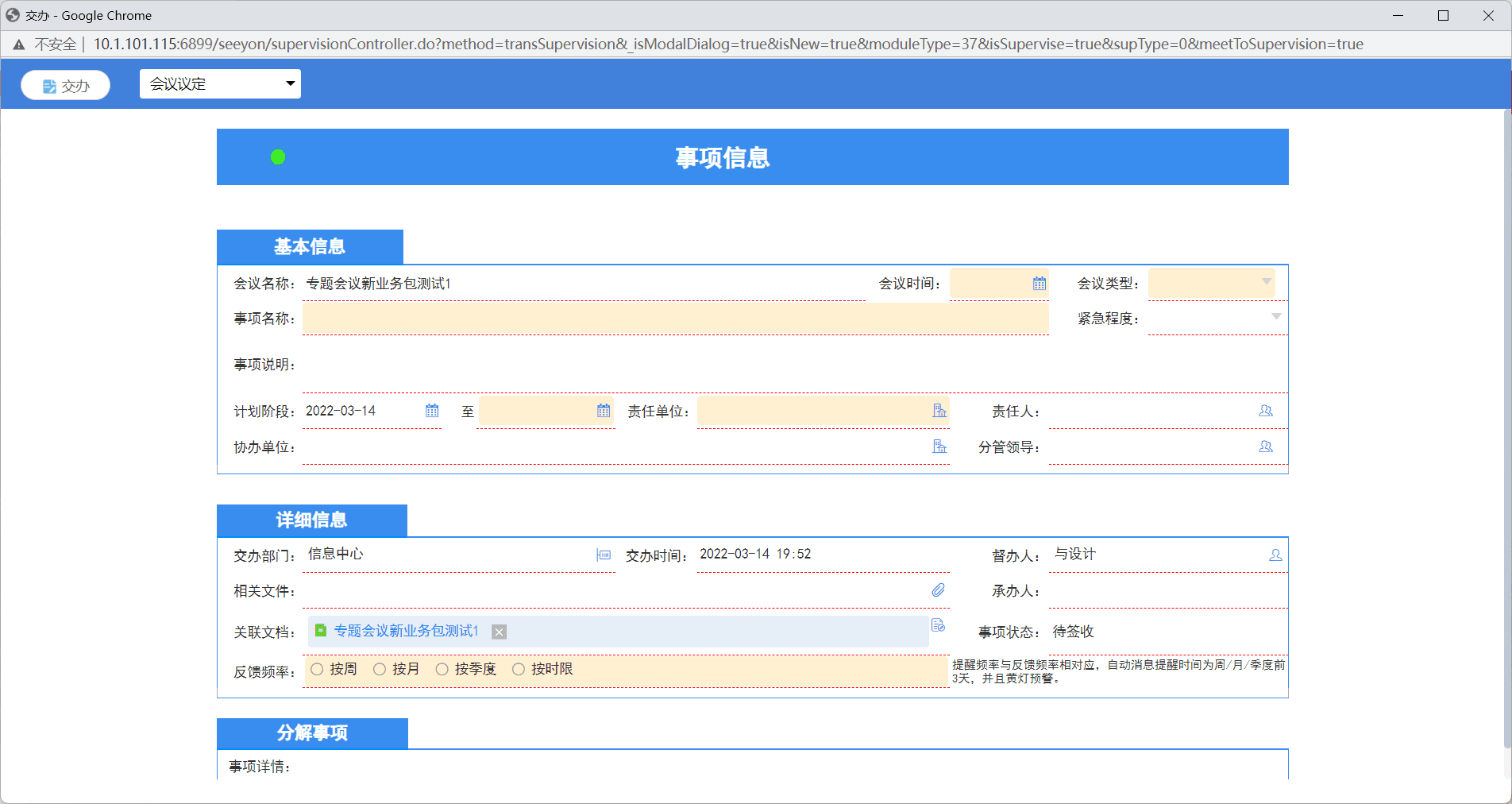
Task: Open the 会议议定 type dropdown
Action: coord(220,83)
